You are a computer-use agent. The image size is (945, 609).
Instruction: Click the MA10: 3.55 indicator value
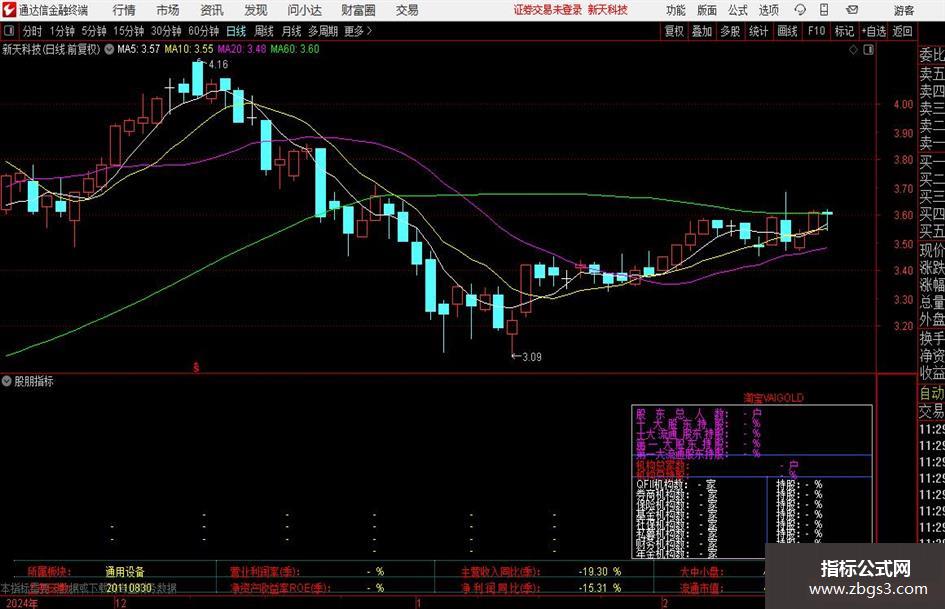pyautogui.click(x=189, y=49)
